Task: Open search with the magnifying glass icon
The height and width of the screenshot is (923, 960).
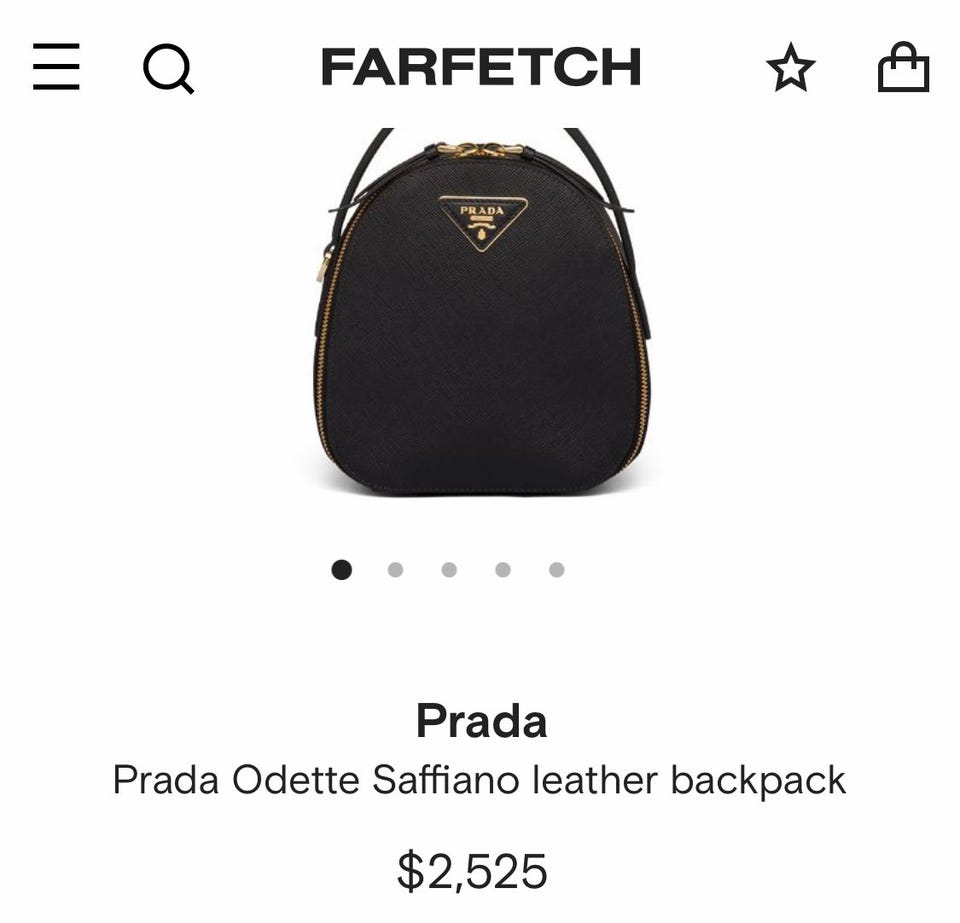Action: (x=168, y=68)
